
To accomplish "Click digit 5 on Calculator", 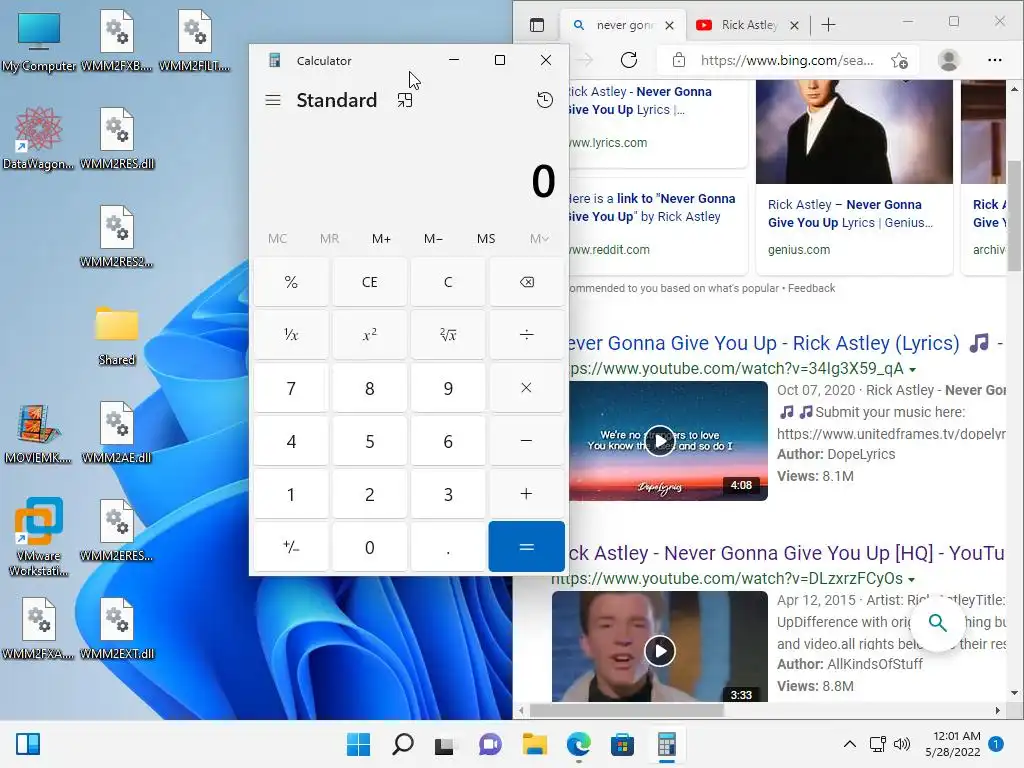I will point(370,441).
